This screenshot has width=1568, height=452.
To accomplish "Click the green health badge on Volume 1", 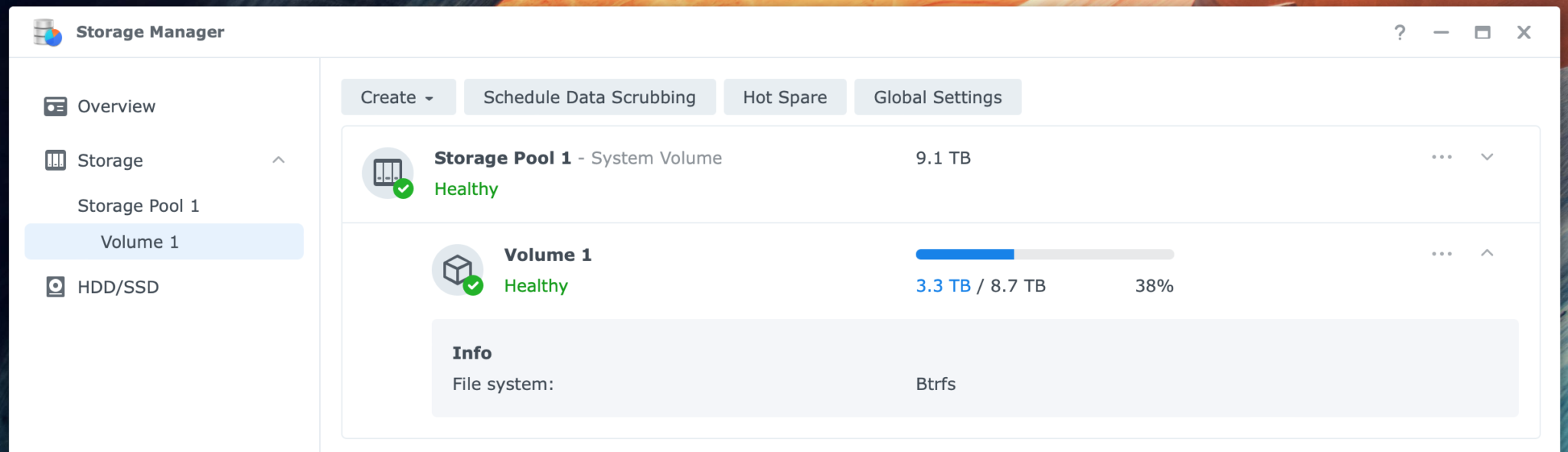I will tap(475, 287).
